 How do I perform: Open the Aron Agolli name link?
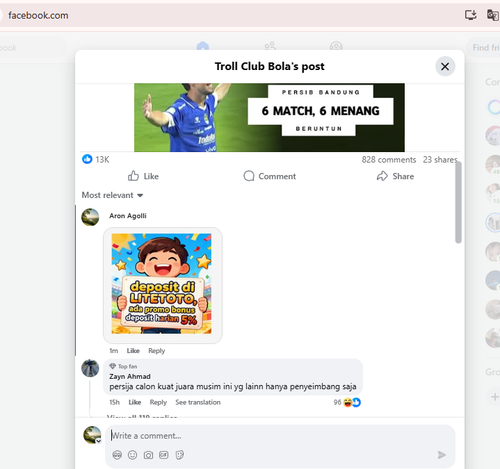(x=128, y=216)
